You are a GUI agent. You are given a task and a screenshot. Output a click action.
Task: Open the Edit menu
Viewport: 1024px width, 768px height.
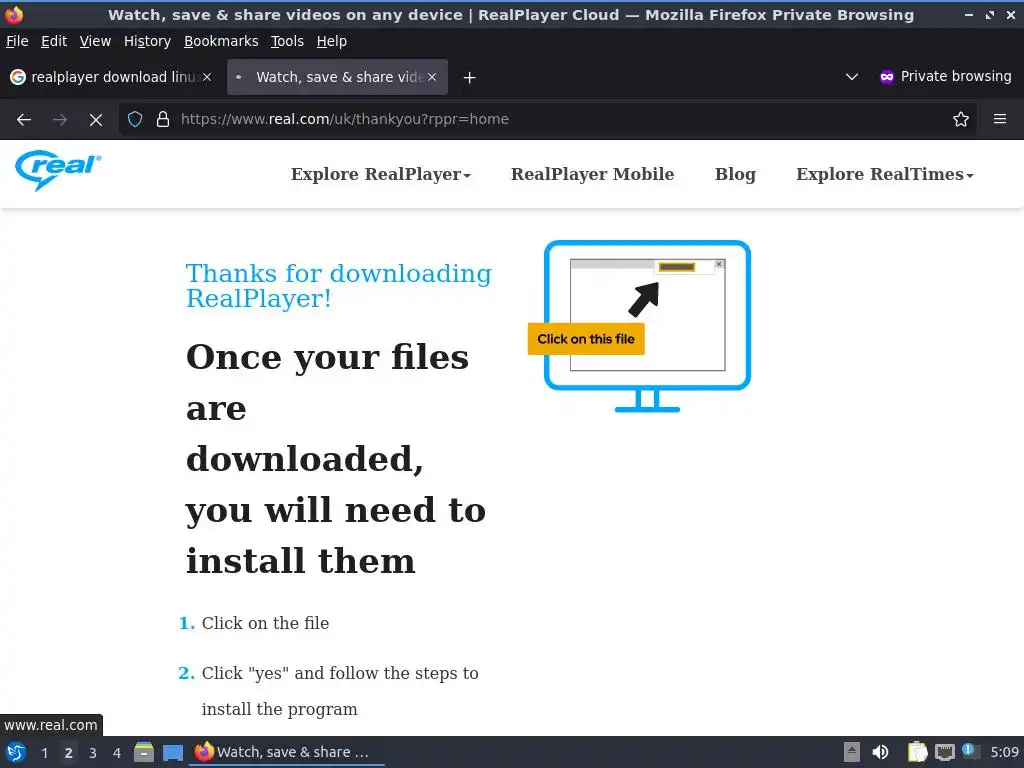pyautogui.click(x=54, y=41)
